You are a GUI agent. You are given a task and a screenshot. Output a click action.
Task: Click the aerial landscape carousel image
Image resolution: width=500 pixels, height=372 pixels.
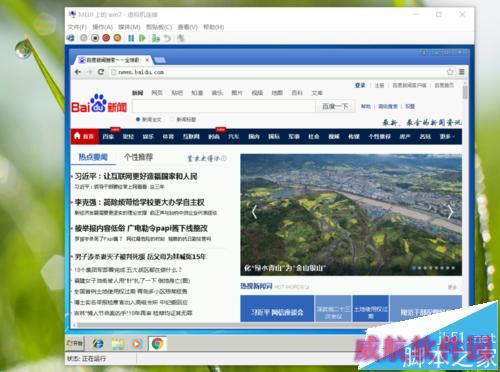click(351, 214)
